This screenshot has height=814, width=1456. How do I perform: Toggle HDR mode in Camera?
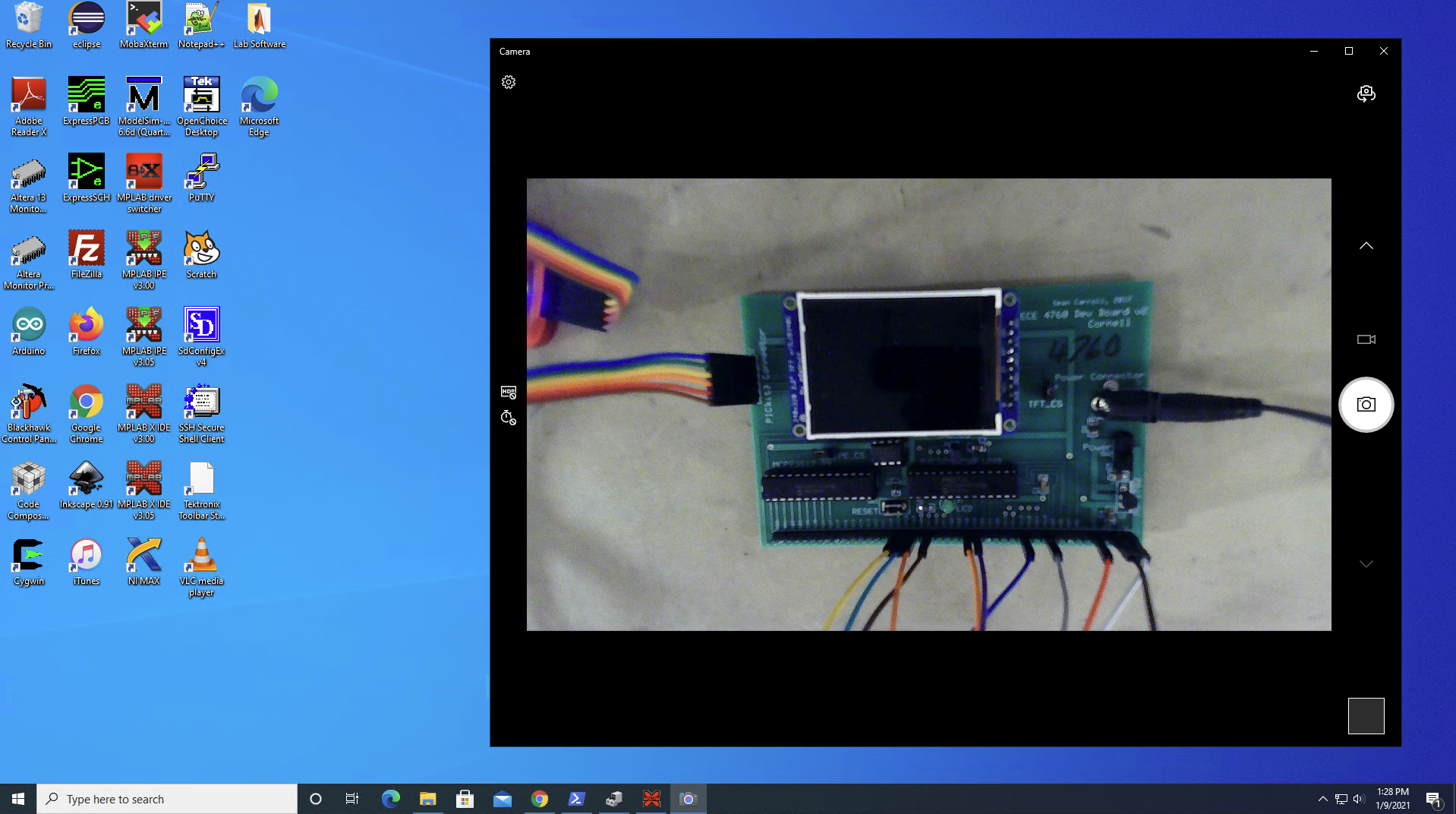click(509, 393)
